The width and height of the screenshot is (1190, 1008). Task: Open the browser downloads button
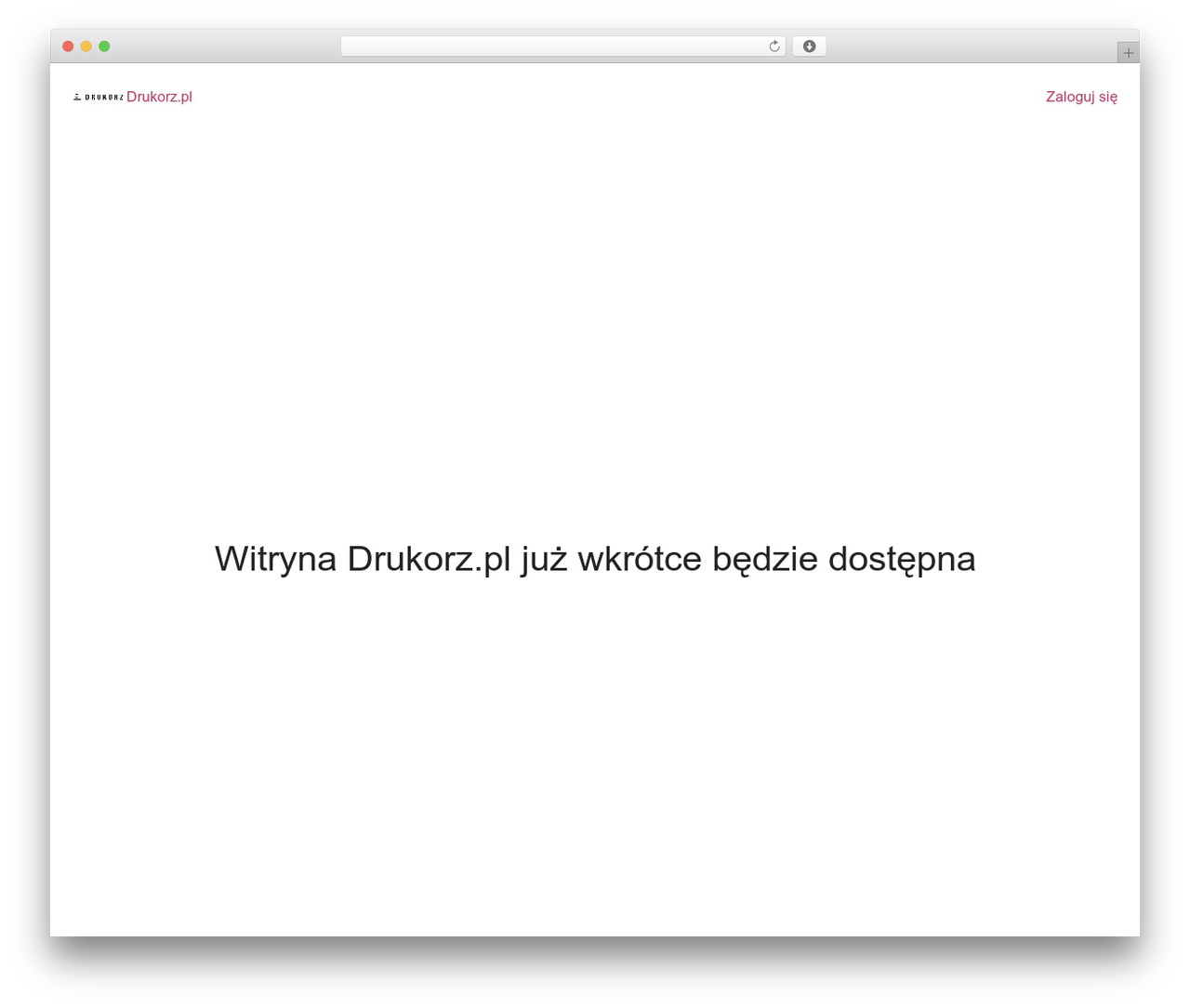click(809, 46)
